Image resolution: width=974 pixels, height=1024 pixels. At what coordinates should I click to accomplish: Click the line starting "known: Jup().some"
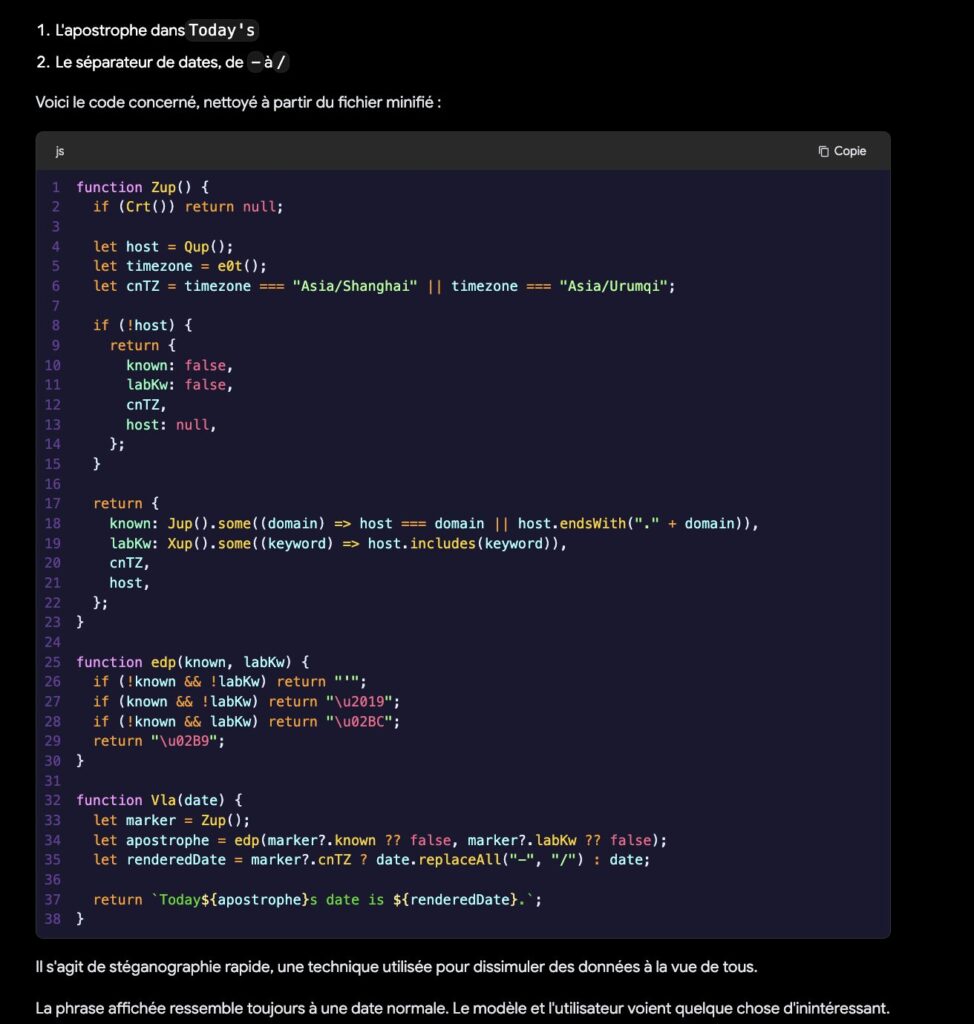click(434, 523)
